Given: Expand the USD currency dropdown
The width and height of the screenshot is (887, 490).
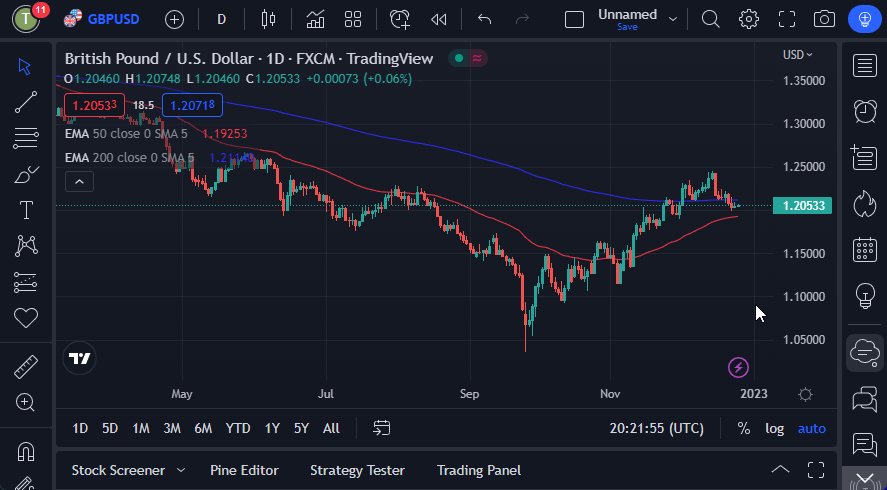Looking at the screenshot, I should pyautogui.click(x=797, y=55).
